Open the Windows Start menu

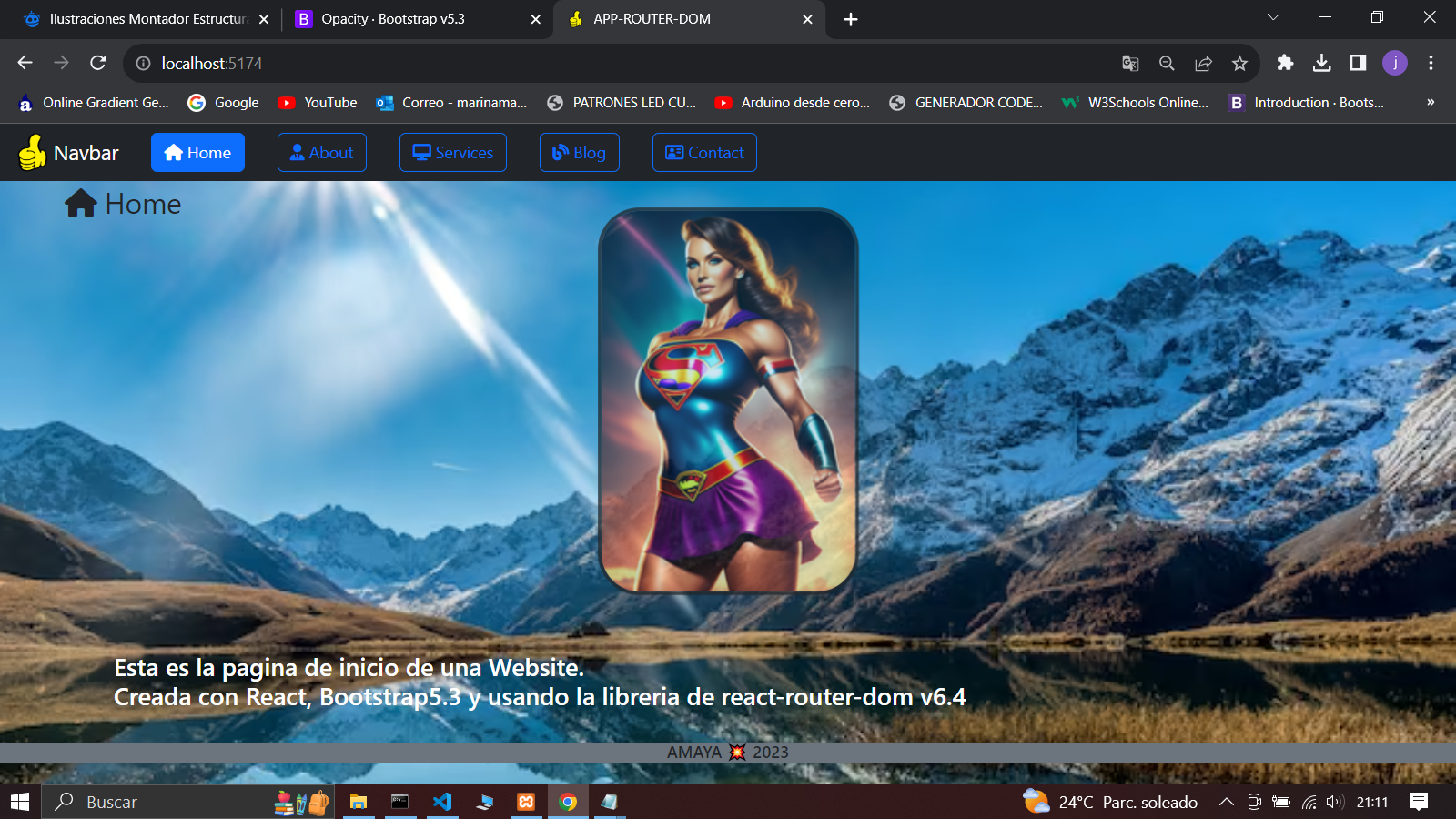click(x=20, y=802)
